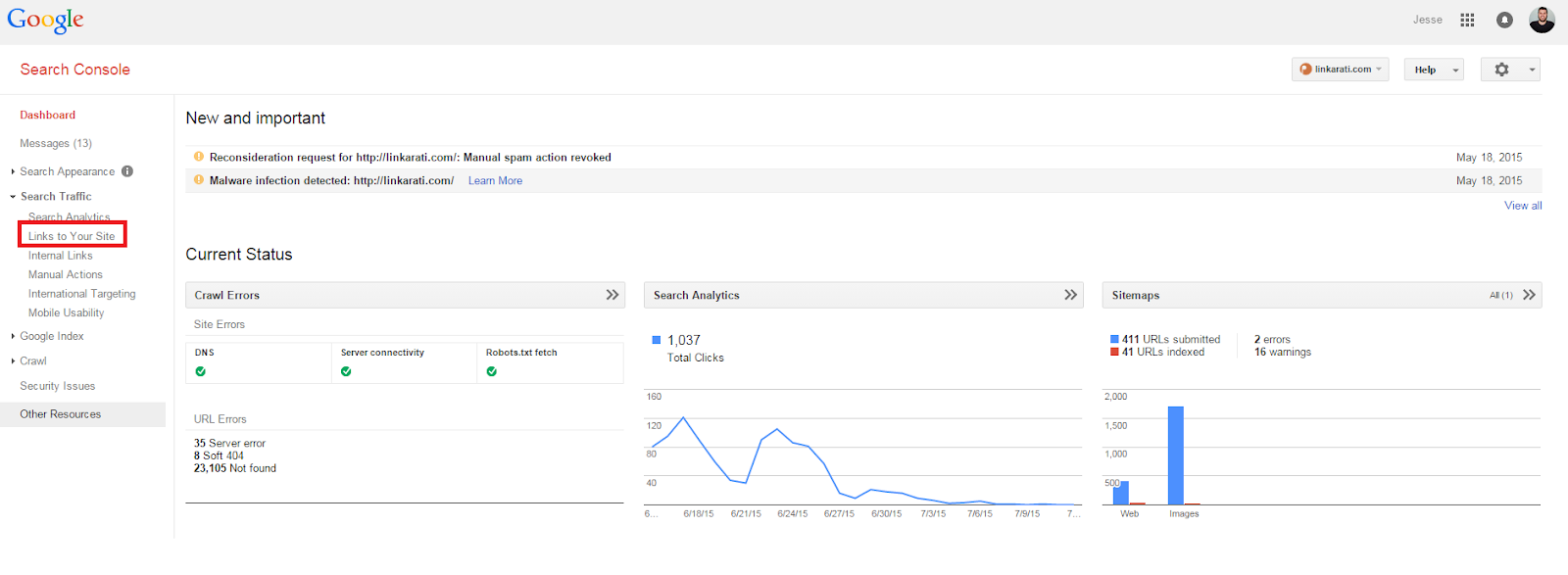This screenshot has width=1568, height=575.
Task: Open Search Analytics double-arrow icon
Action: [1071, 295]
